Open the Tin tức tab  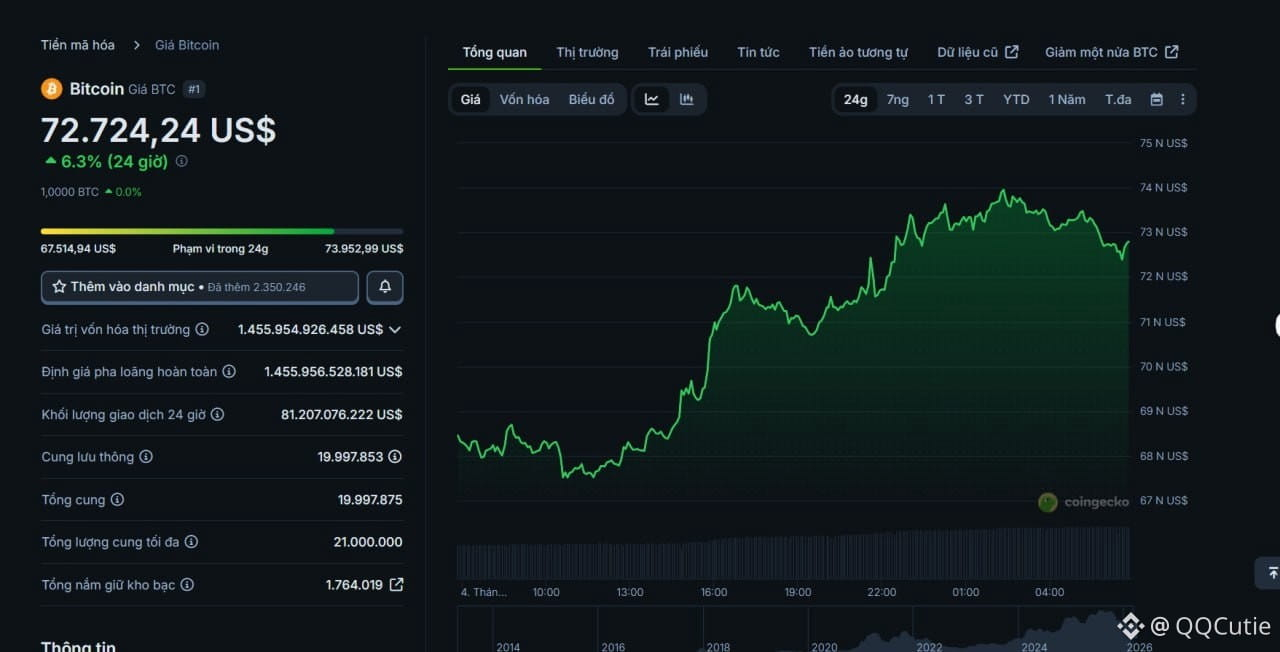pos(758,52)
